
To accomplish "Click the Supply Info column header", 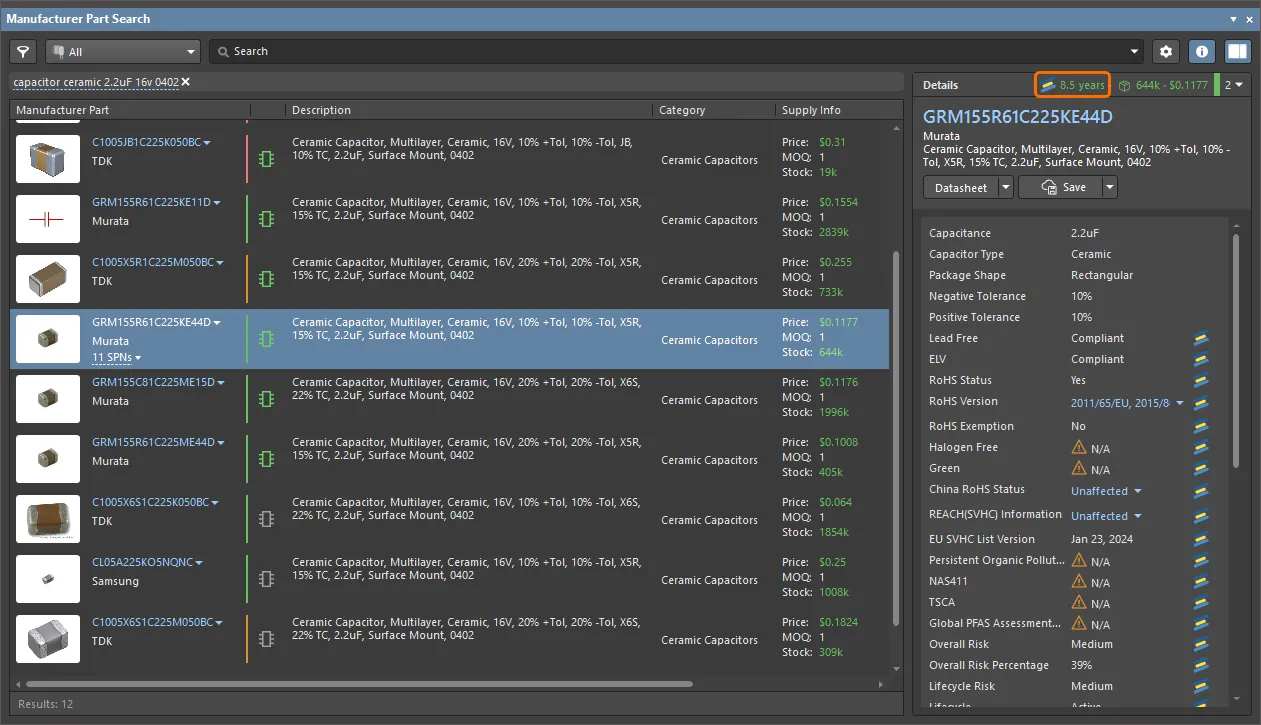I will pos(811,110).
